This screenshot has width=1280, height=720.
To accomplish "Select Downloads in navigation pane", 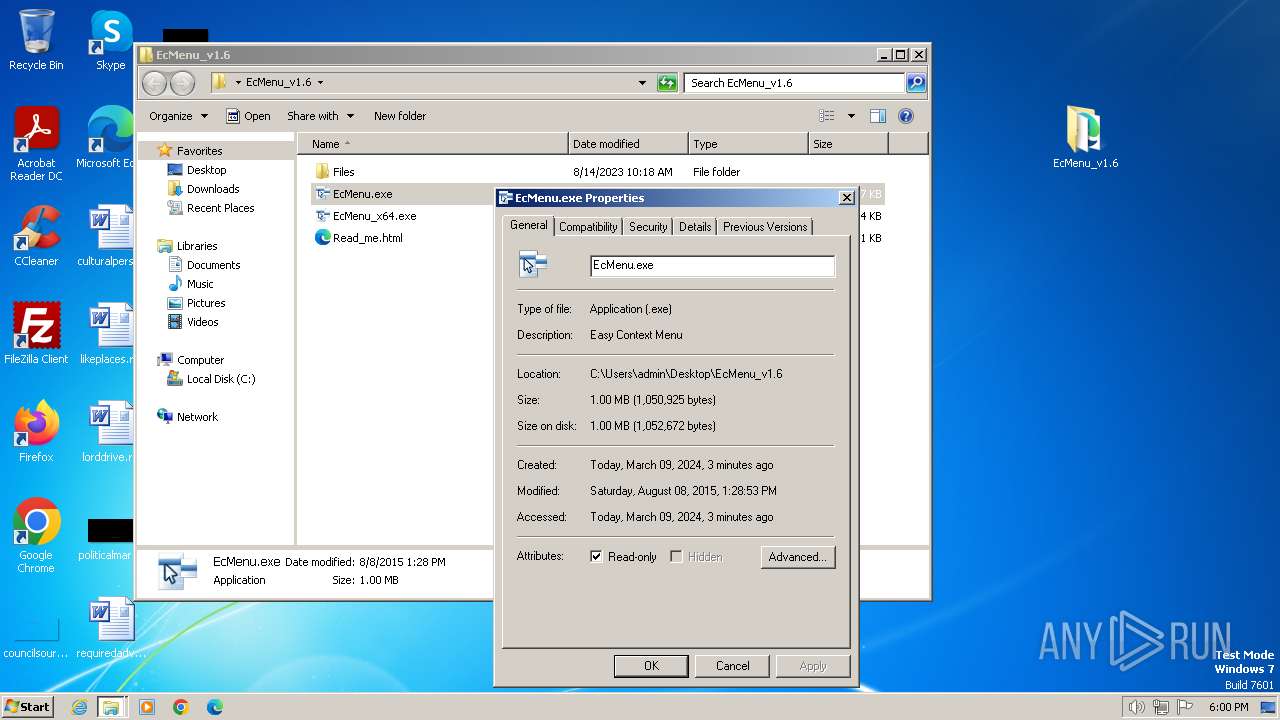I will pos(213,189).
